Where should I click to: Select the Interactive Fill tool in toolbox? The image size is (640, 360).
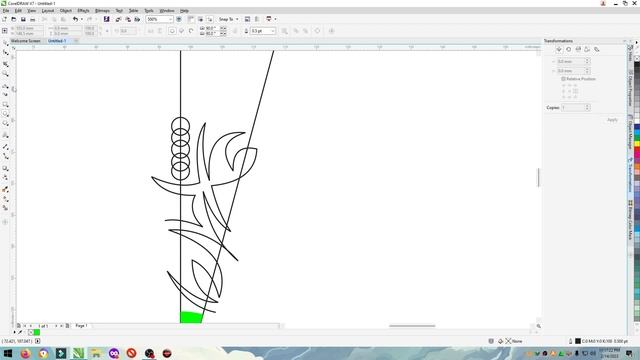[5, 199]
